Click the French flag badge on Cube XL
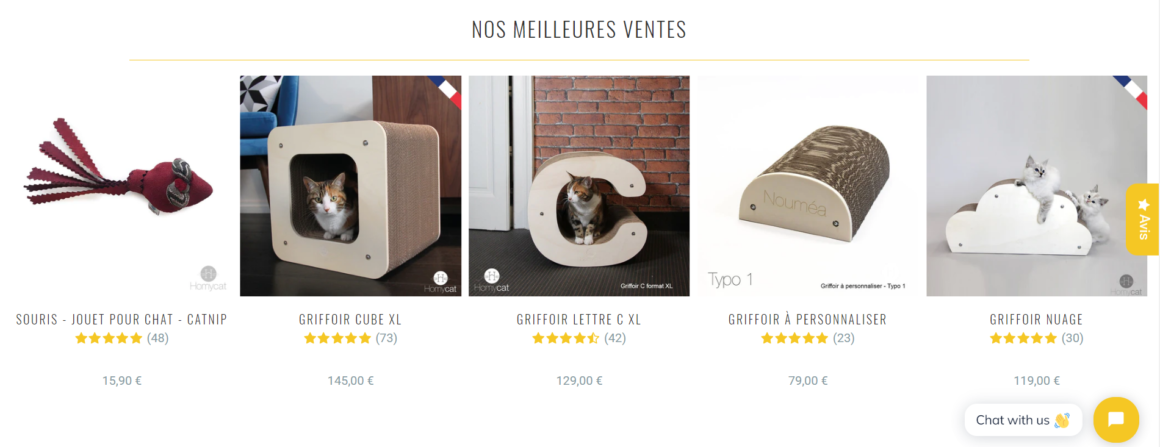Viewport: 1160px width, 447px height. (446, 90)
